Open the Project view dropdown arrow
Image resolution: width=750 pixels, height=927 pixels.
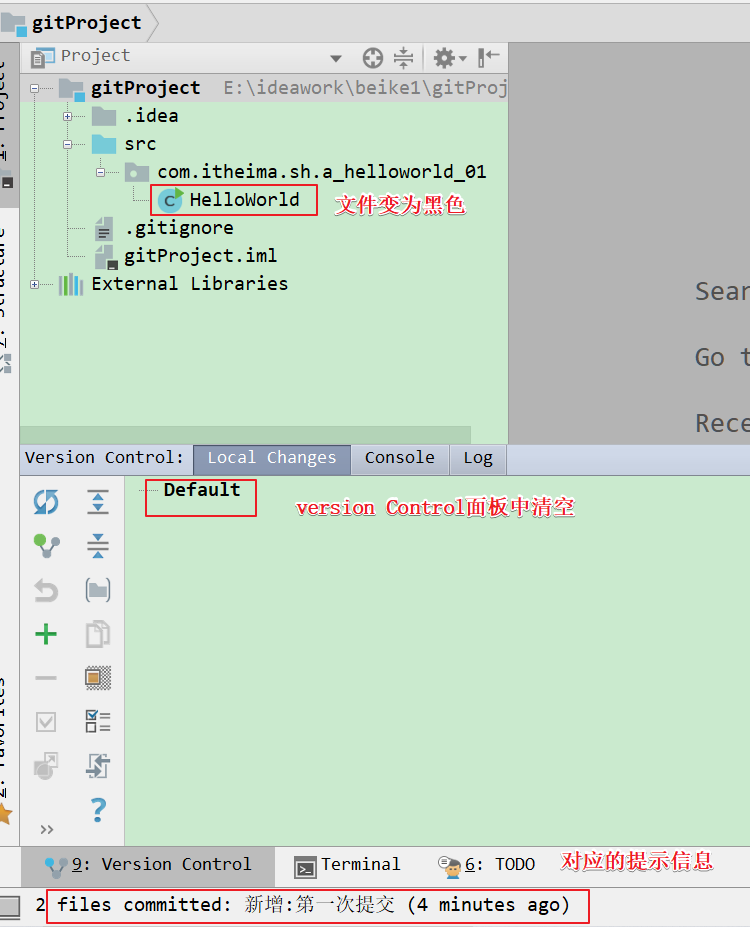coord(336,58)
